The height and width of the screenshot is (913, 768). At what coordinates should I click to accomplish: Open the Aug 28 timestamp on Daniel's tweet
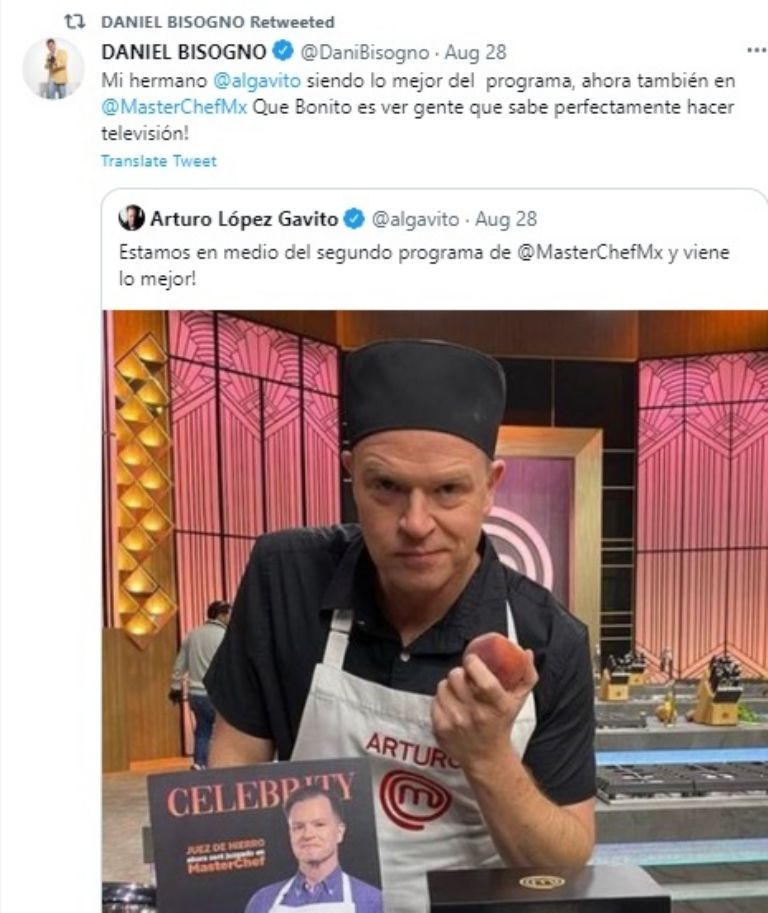(x=475, y=52)
